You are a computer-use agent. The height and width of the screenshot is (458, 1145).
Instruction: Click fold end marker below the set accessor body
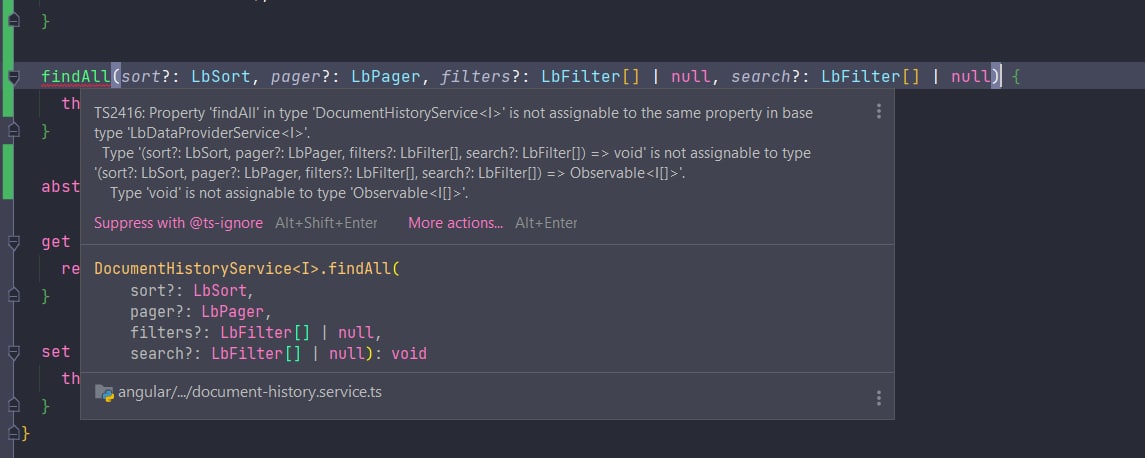13,405
